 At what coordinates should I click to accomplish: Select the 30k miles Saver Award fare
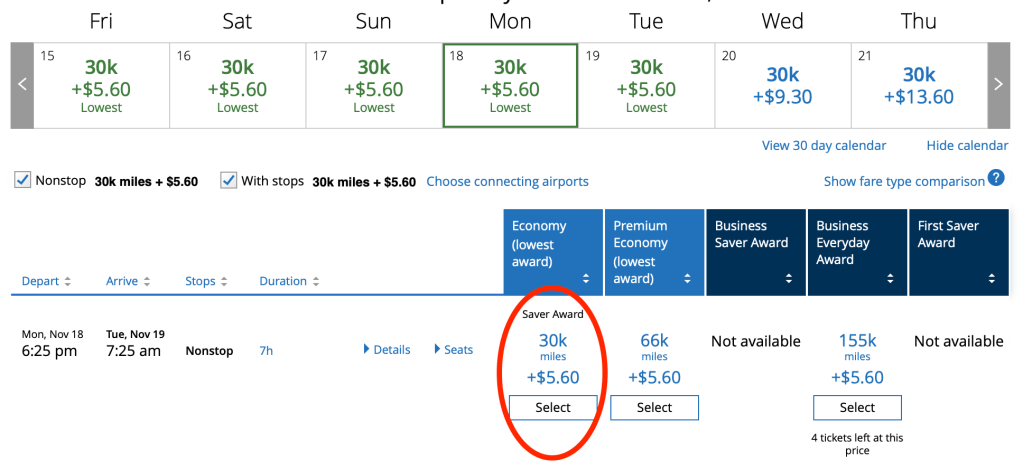[x=553, y=408]
